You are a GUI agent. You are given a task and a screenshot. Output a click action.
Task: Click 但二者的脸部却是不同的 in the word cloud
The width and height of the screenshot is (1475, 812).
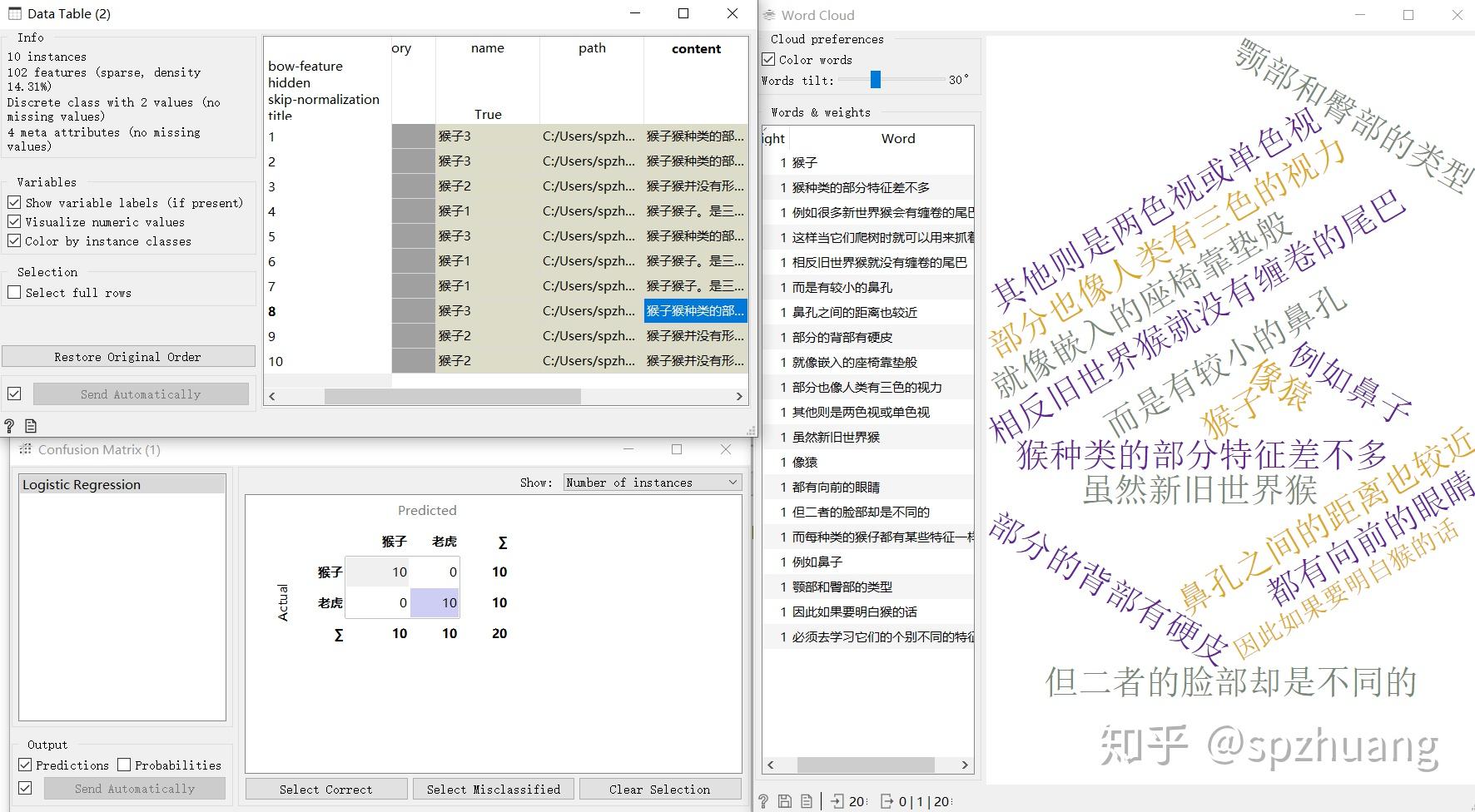(x=1231, y=681)
